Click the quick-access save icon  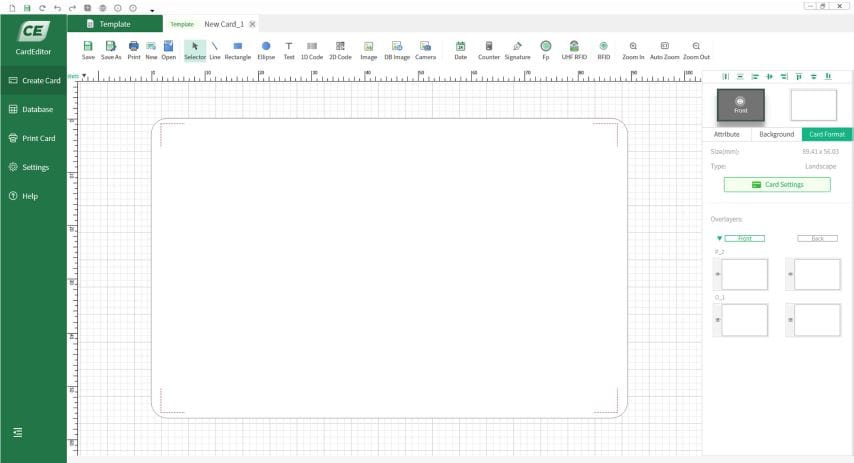(27, 8)
